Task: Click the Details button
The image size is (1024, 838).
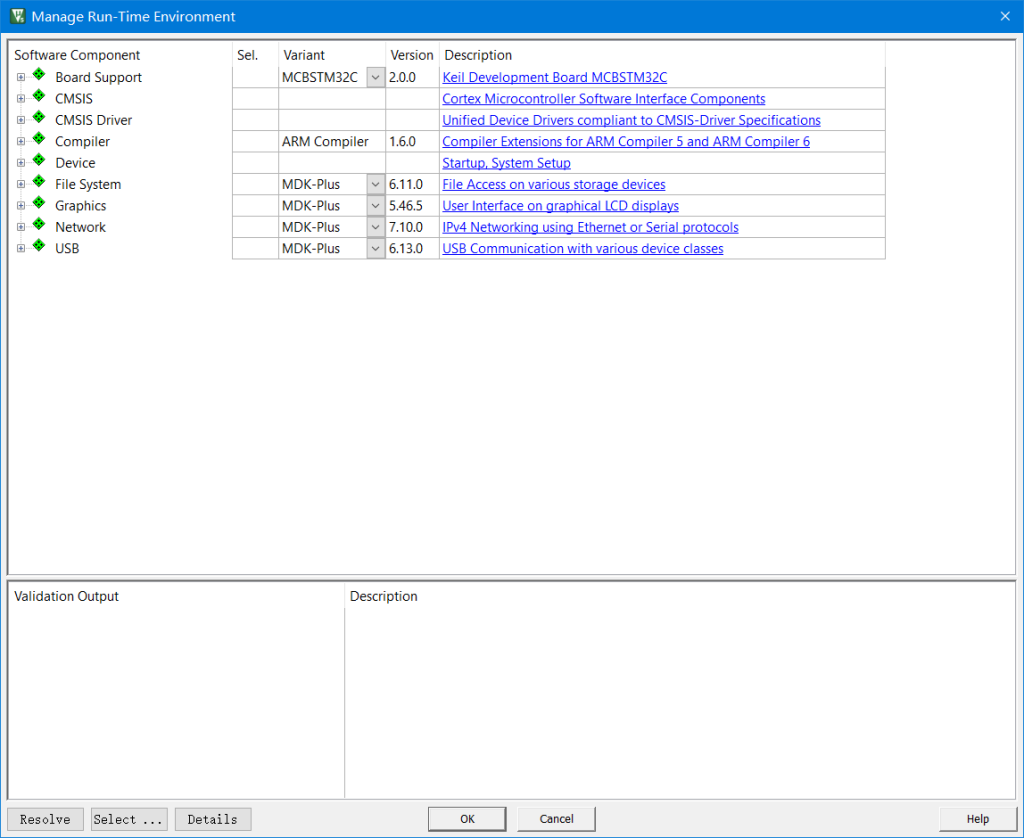Action: click(213, 819)
